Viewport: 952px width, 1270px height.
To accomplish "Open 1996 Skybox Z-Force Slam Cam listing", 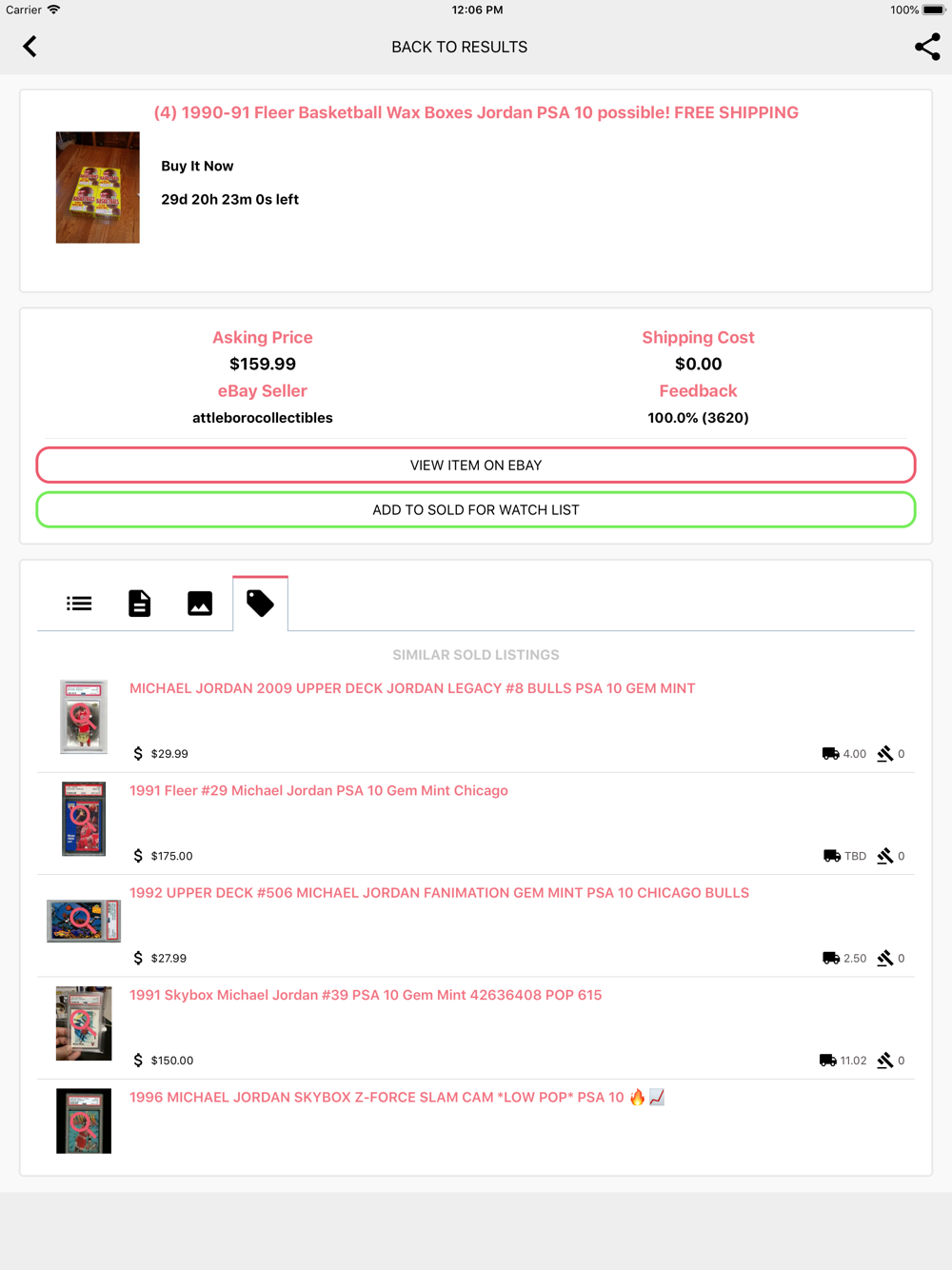I will point(397,1098).
